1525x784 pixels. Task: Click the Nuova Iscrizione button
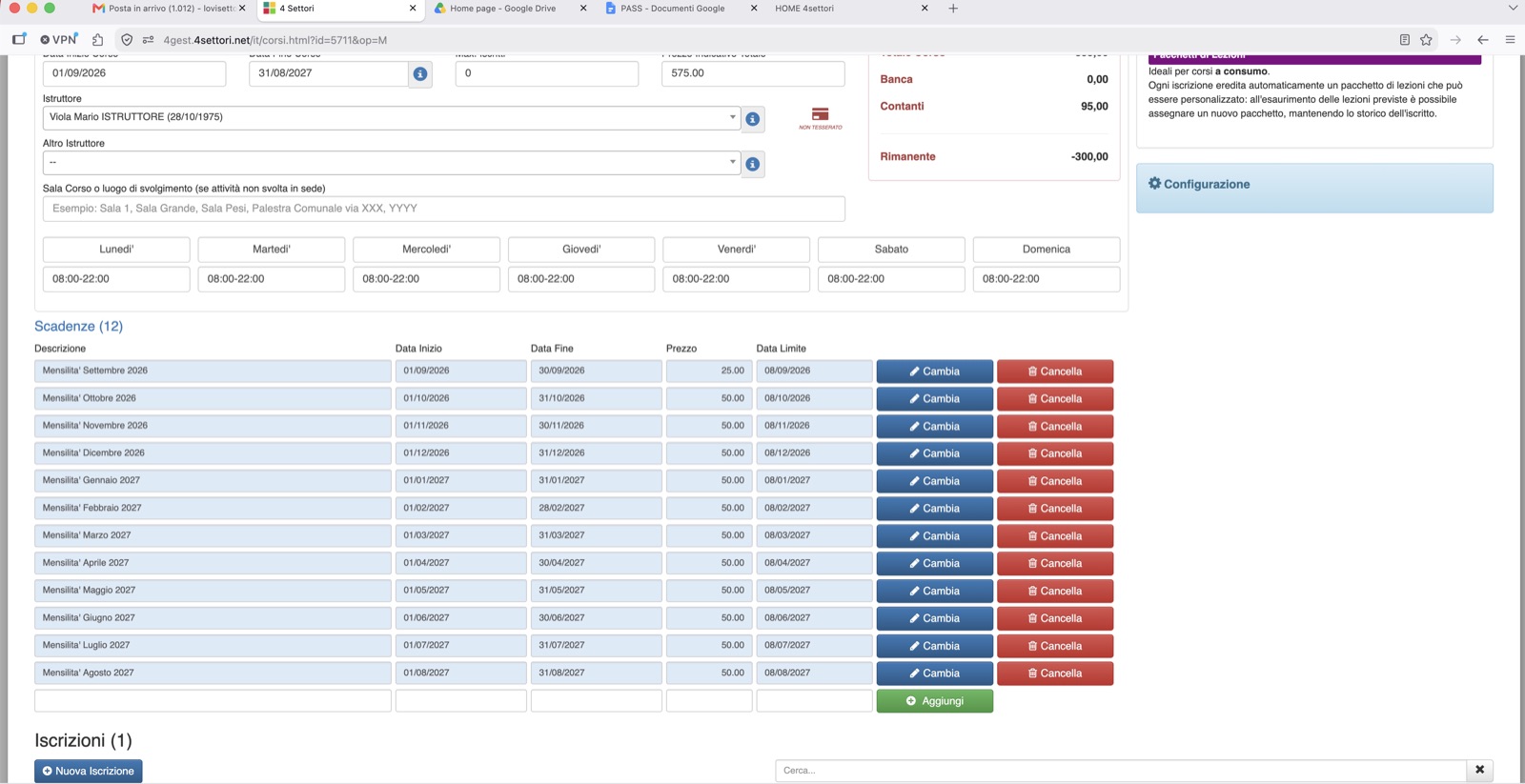tap(89, 771)
